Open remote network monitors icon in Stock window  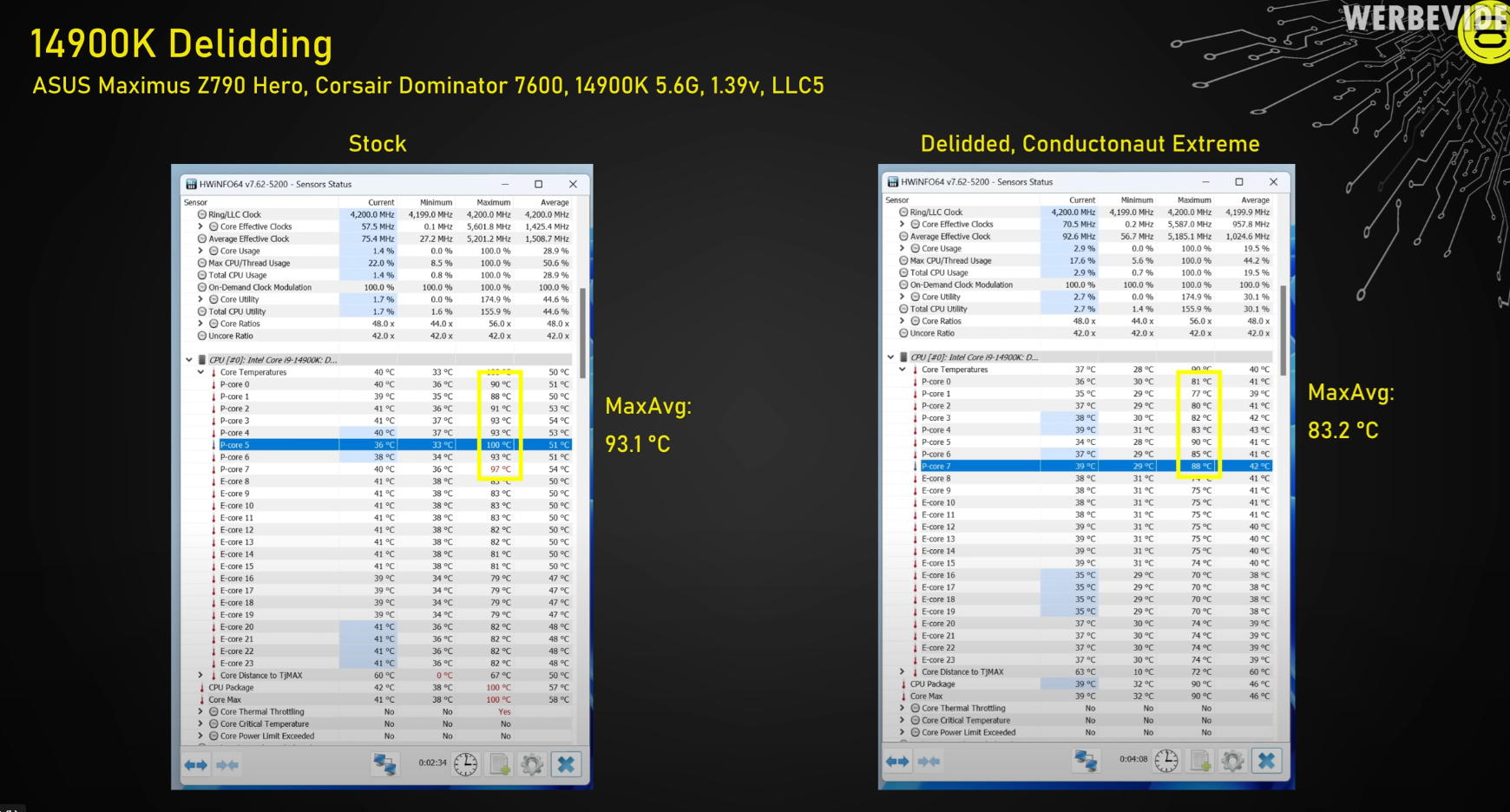(x=384, y=764)
